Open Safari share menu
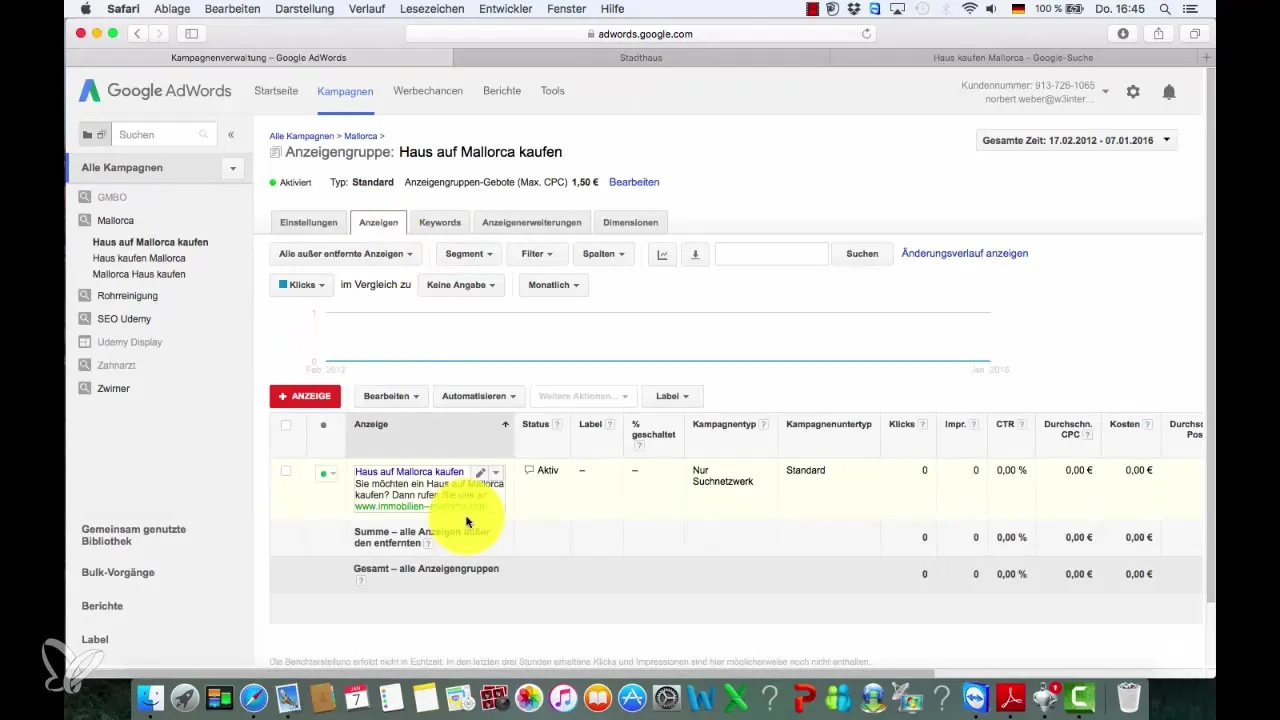The image size is (1280, 720). [1159, 33]
